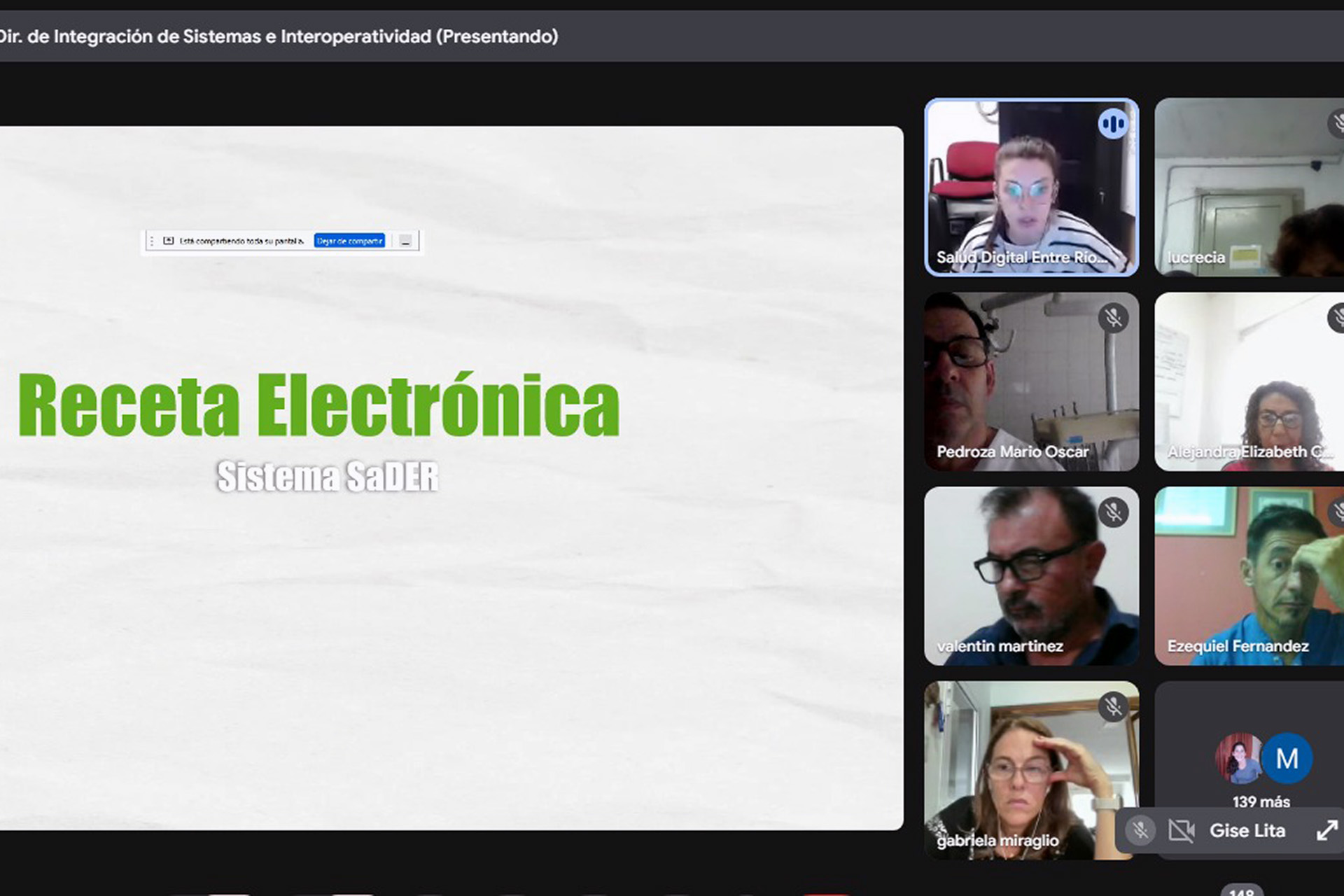Toggle Gise Lita's disabled camera icon

coord(1182,831)
